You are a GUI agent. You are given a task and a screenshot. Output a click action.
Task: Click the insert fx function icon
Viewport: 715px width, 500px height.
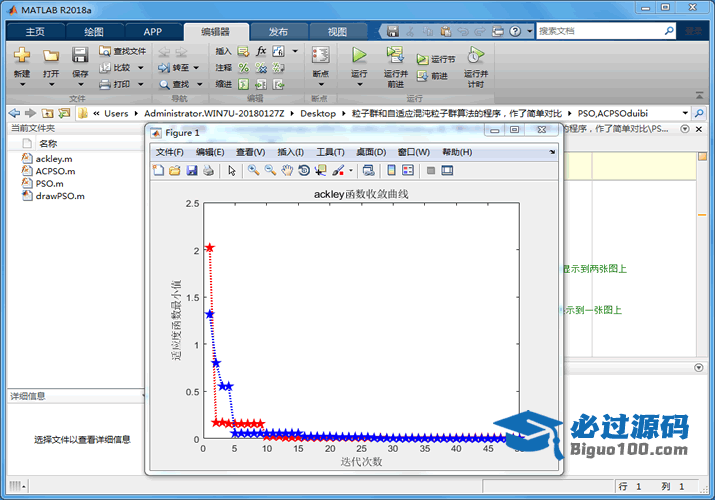[x=261, y=51]
